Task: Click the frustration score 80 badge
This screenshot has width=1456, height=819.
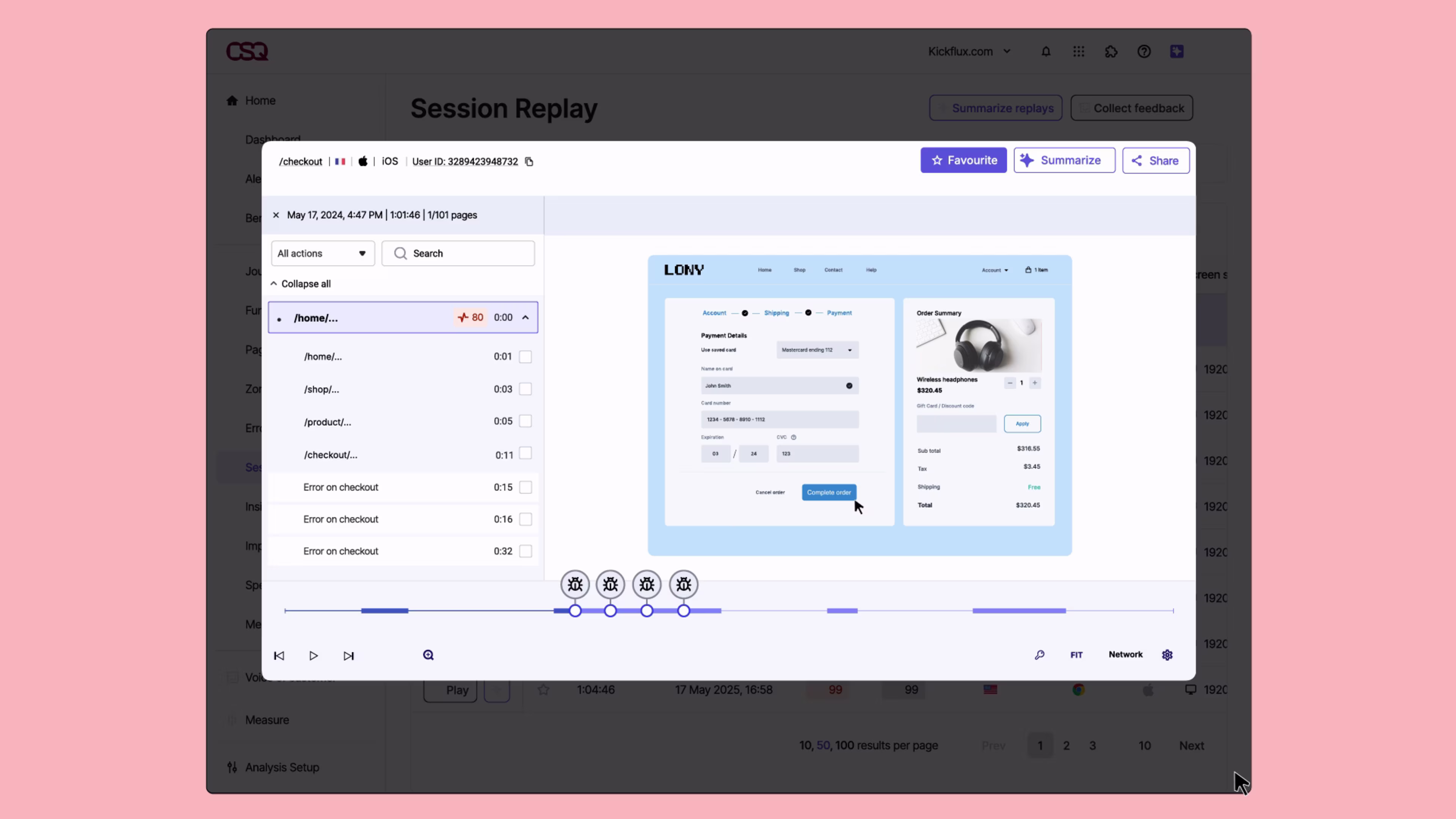Action: coord(470,317)
